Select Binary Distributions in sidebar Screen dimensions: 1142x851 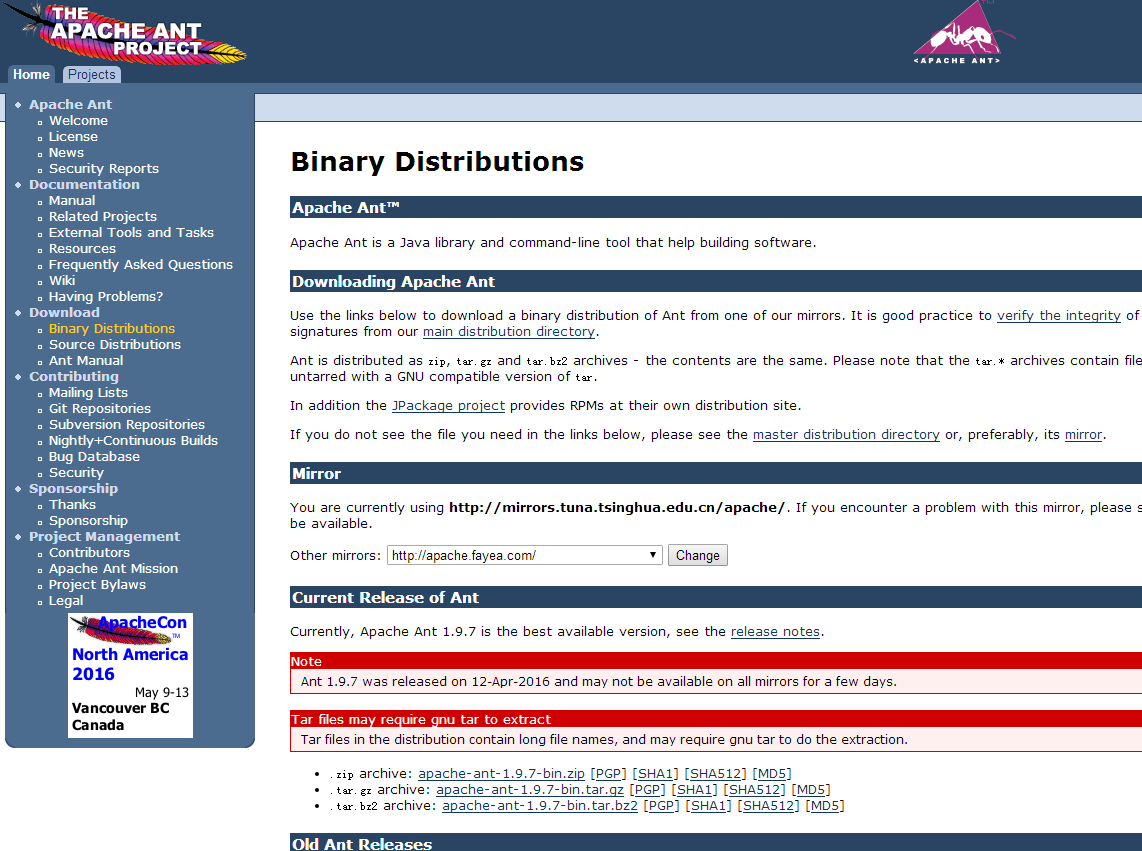(x=111, y=329)
